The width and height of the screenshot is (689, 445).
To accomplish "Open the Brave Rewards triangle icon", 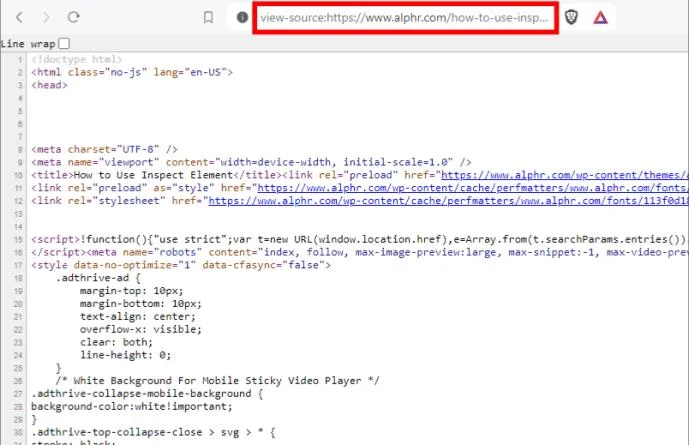I will click(600, 18).
